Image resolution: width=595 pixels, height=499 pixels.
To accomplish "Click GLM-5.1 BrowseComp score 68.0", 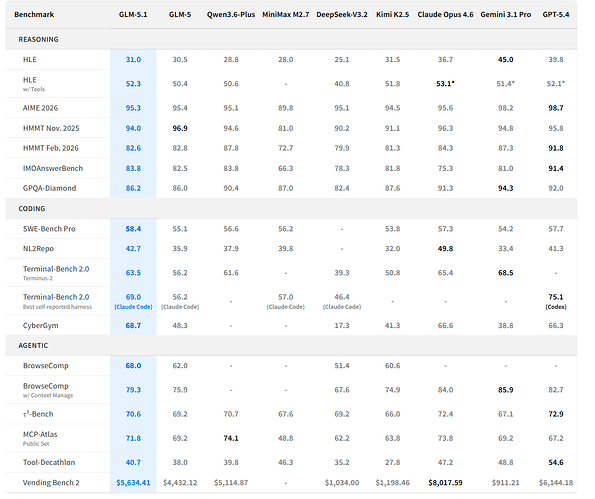I will click(133, 366).
